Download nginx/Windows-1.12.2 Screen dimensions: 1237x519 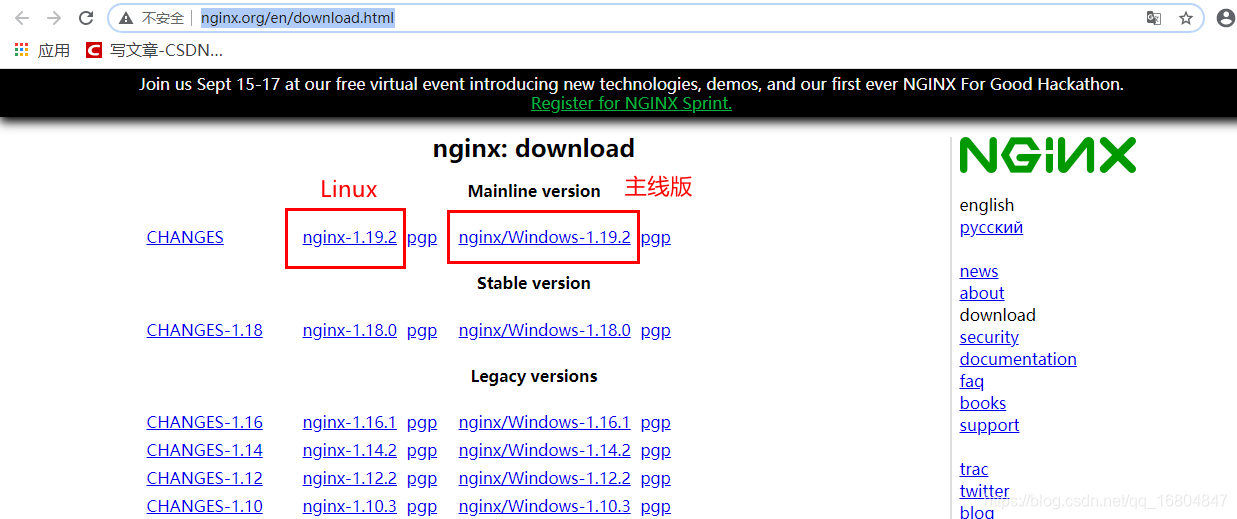click(x=544, y=478)
